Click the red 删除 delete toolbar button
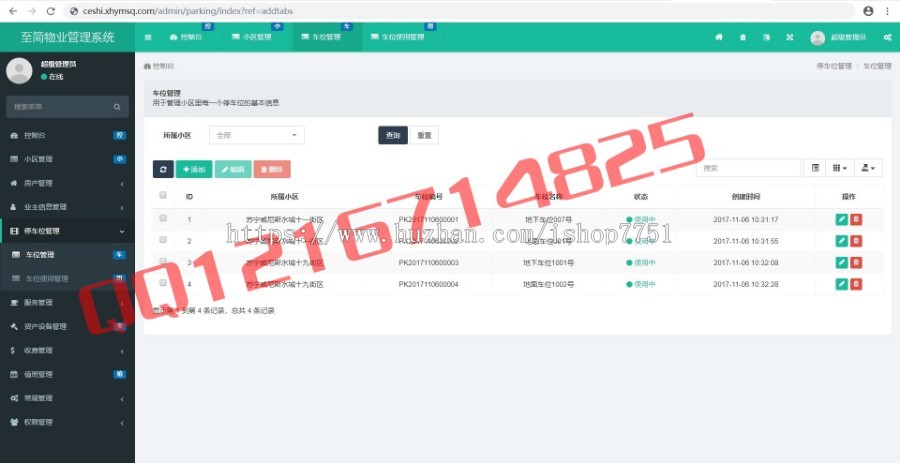This screenshot has height=463, width=900. pos(272,169)
